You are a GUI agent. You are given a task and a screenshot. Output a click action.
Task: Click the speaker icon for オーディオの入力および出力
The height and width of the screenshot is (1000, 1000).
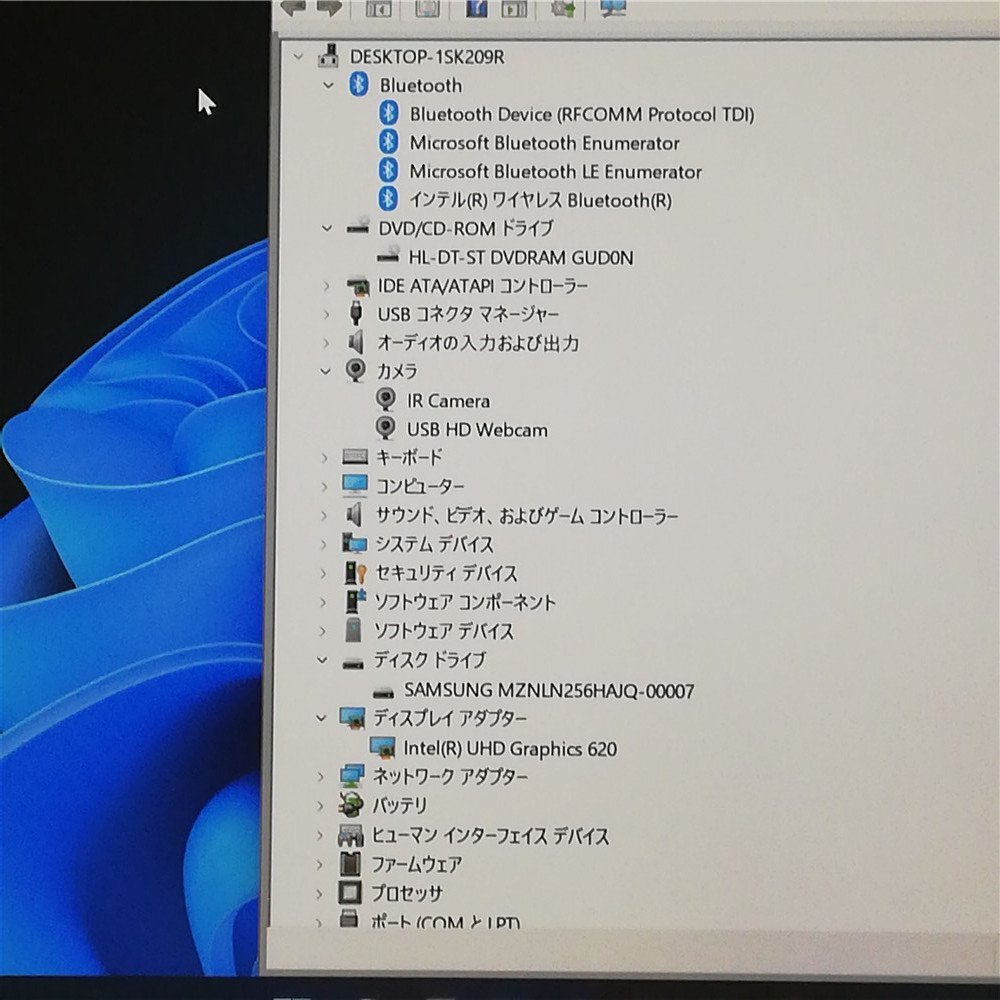356,342
